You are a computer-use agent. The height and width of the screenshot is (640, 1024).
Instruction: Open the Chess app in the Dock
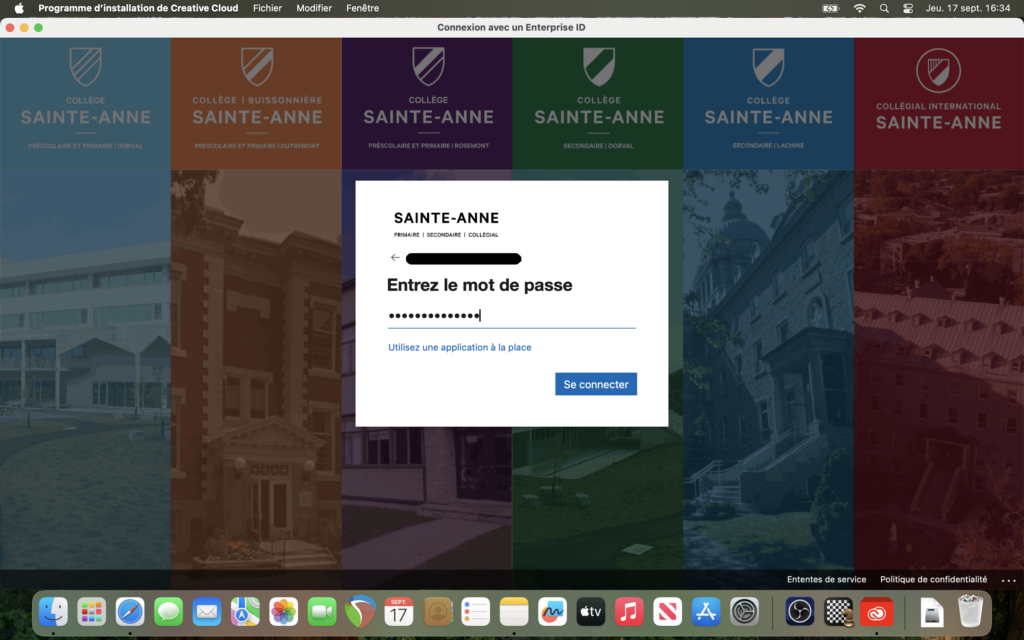tap(839, 612)
